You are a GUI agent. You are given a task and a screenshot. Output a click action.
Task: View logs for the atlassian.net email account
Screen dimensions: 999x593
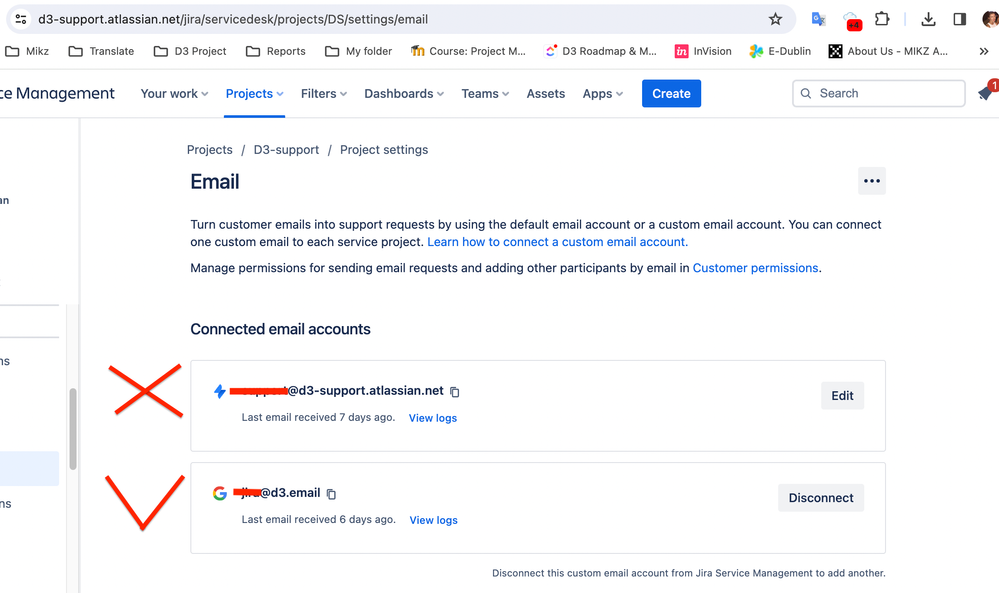click(433, 418)
